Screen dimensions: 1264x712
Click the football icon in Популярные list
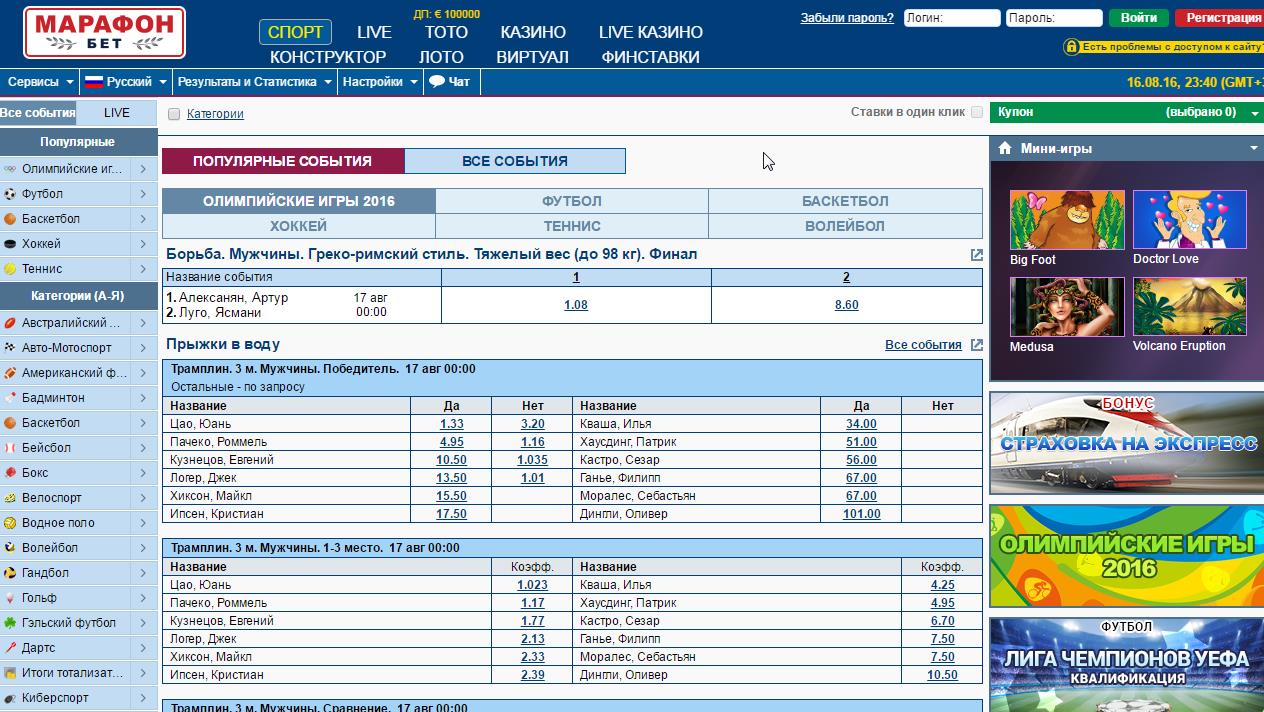coord(10,194)
